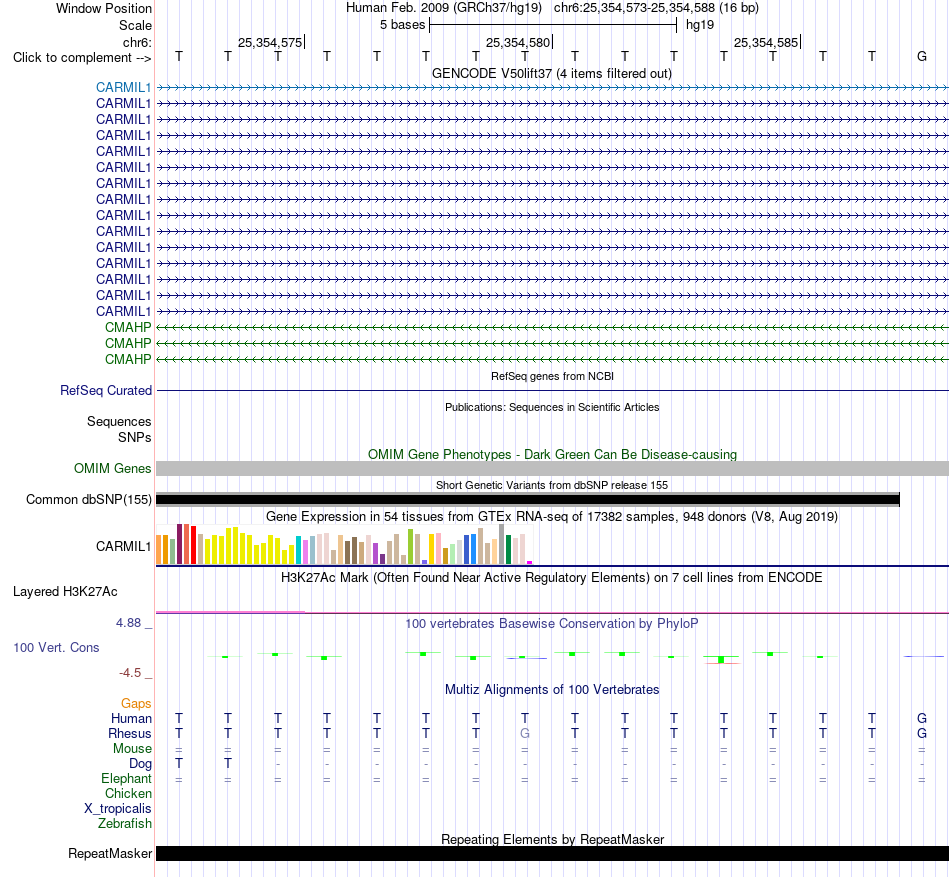Open the GENCODE V50lift37 track title
The image size is (950, 877).
[551, 73]
